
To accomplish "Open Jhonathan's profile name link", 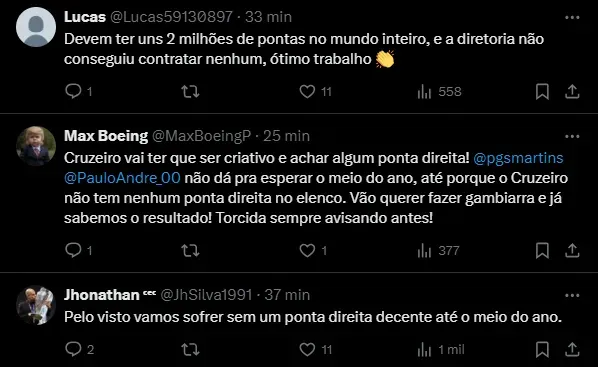I will point(101,295).
